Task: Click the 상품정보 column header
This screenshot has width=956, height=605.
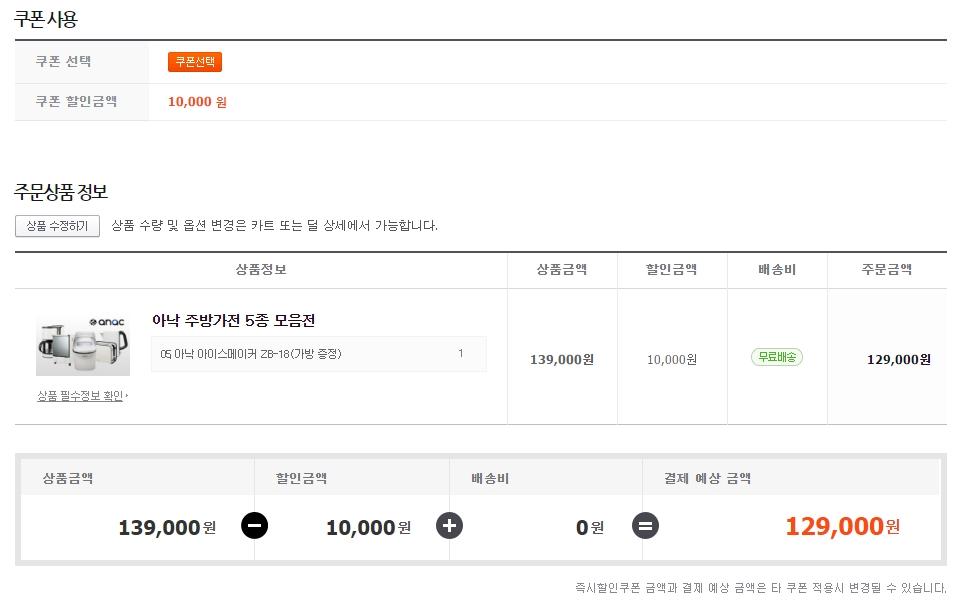Action: 261,270
